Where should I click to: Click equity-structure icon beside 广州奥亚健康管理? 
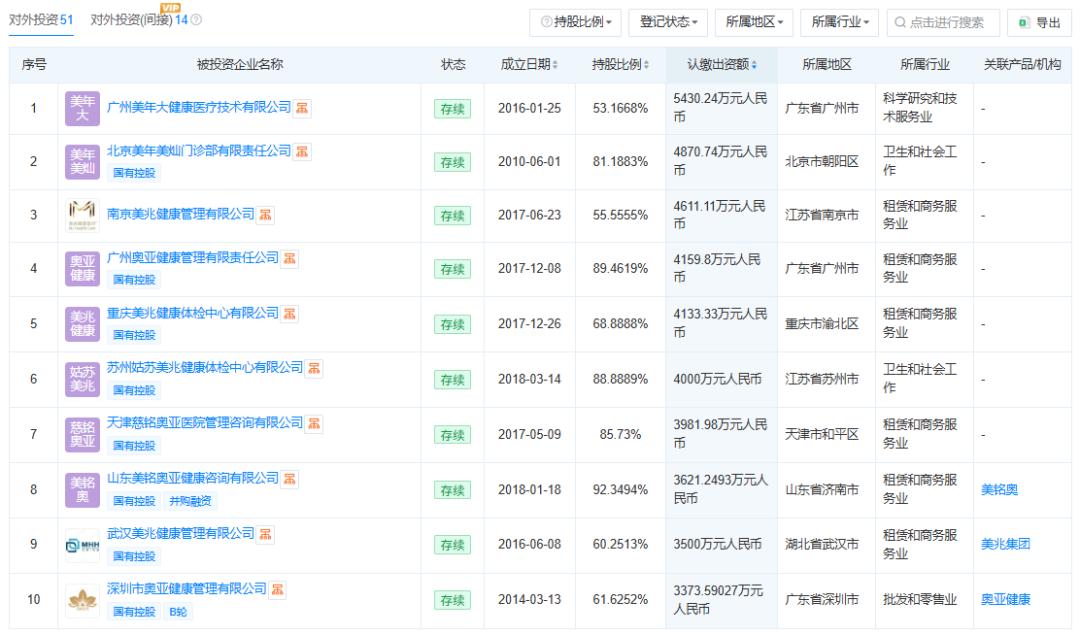[x=290, y=258]
